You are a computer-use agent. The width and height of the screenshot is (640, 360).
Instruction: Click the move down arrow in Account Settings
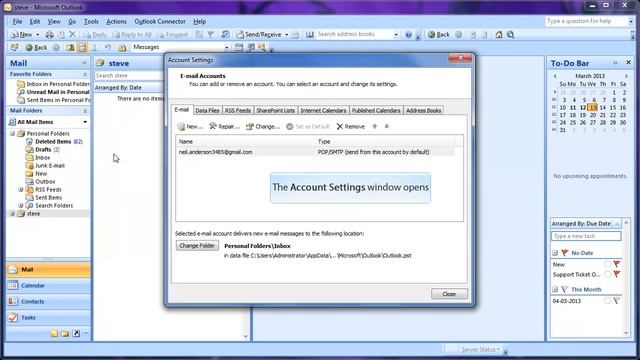(387, 127)
